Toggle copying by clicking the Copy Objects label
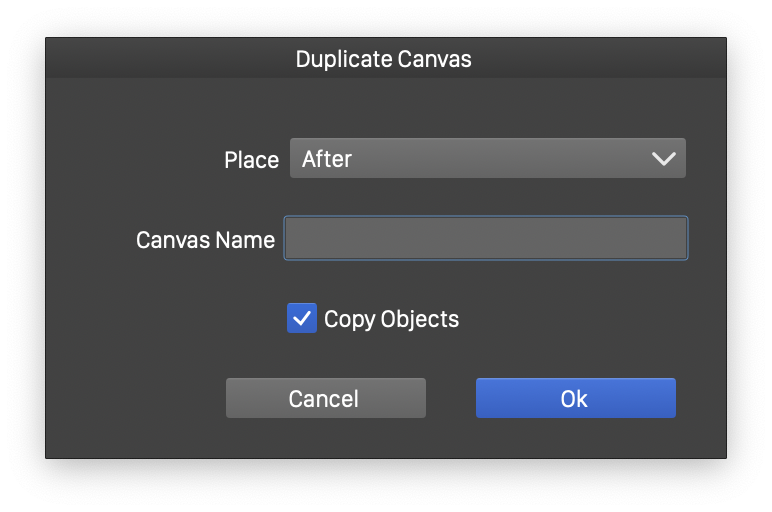 pos(391,320)
